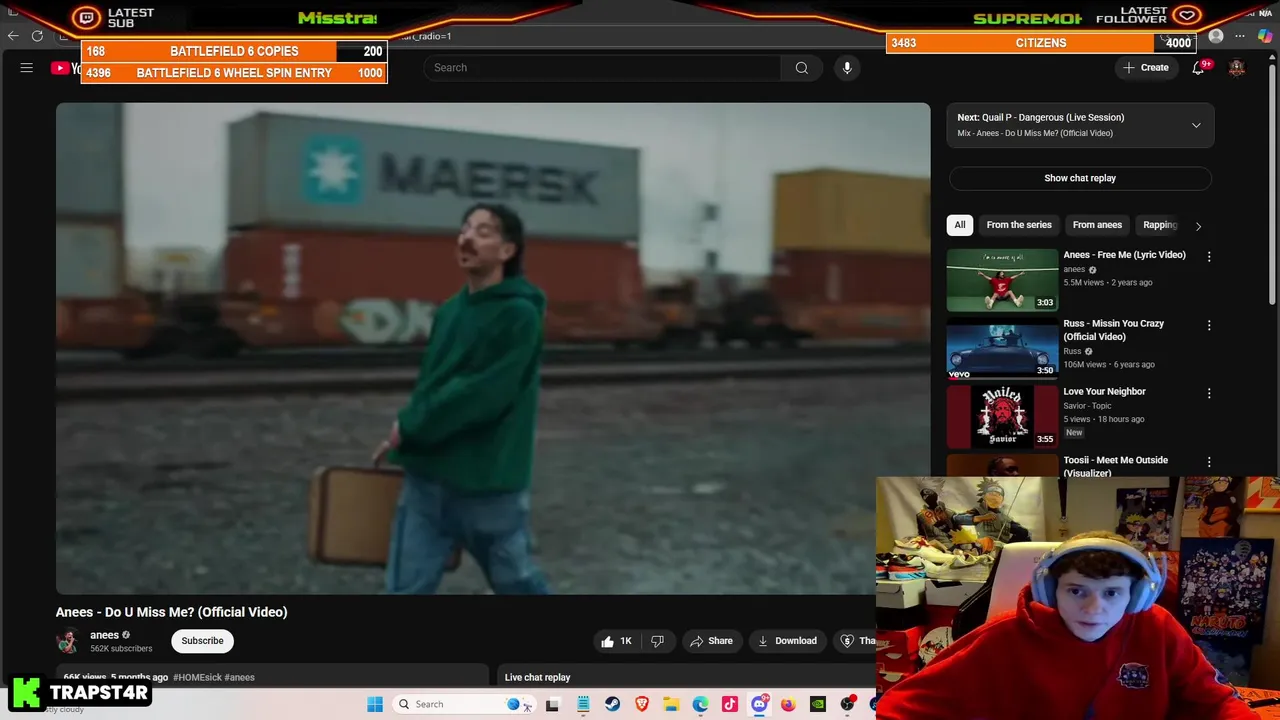Open the anees channel name link
The height and width of the screenshot is (720, 1280).
click(104, 635)
